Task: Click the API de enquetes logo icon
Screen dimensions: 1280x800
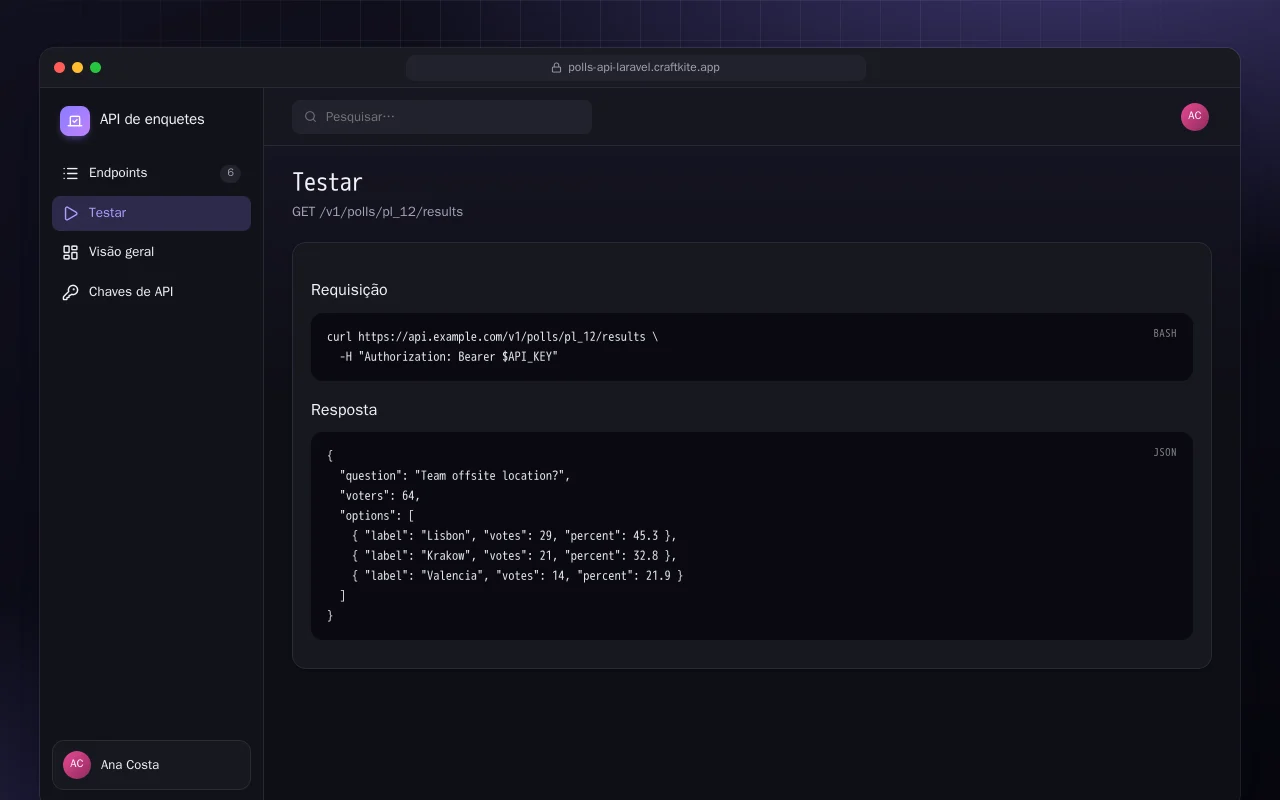Action: pos(75,120)
